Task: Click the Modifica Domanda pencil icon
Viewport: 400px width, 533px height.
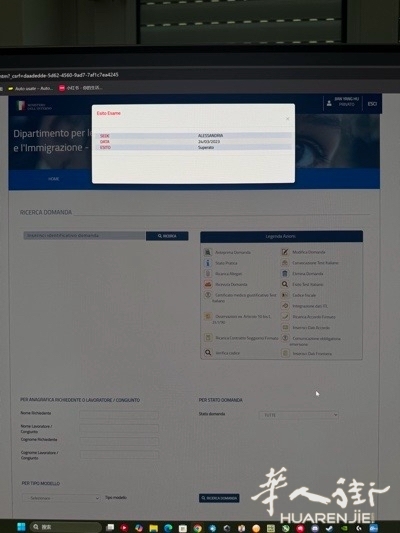Action: coord(285,252)
